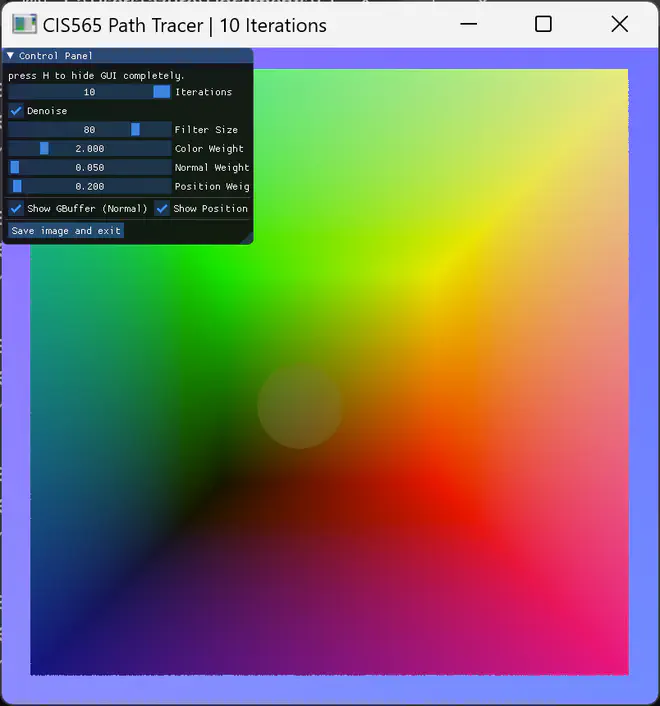Click the Normal Weight slider handle
Image resolution: width=660 pixels, height=706 pixels.
click(x=15, y=168)
